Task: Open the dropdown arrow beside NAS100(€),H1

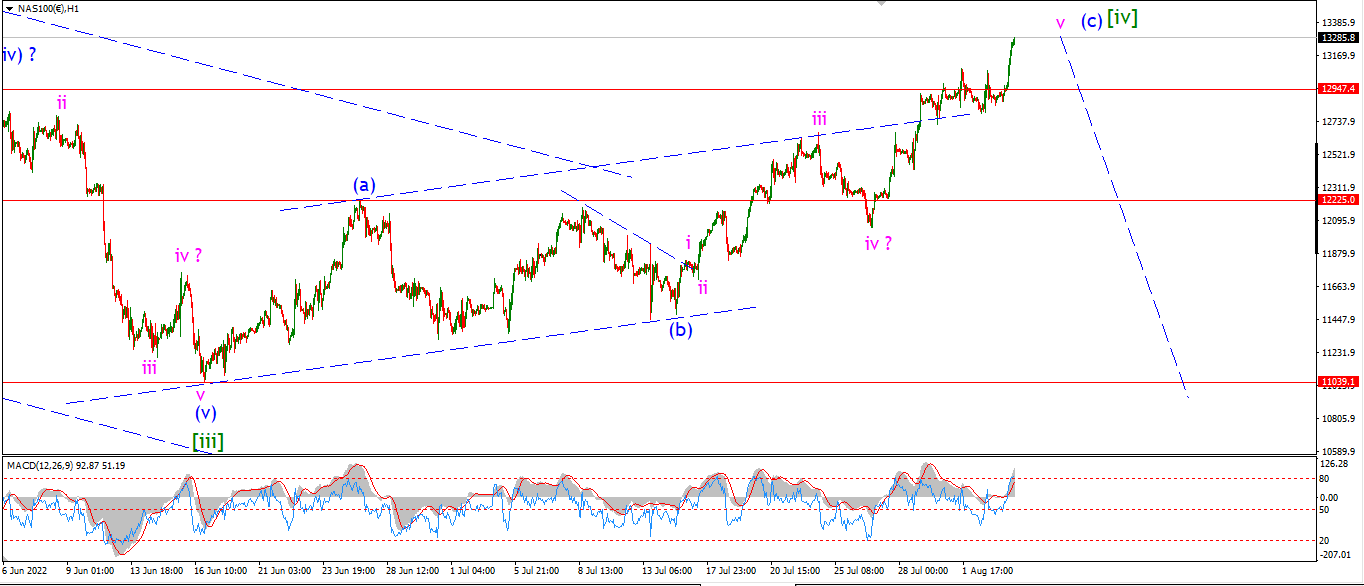Action: (8, 9)
